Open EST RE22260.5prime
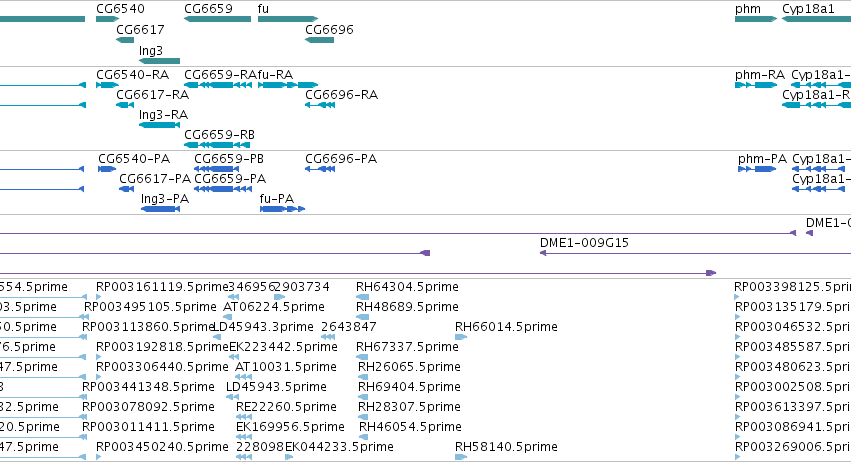 pyautogui.click(x=287, y=407)
